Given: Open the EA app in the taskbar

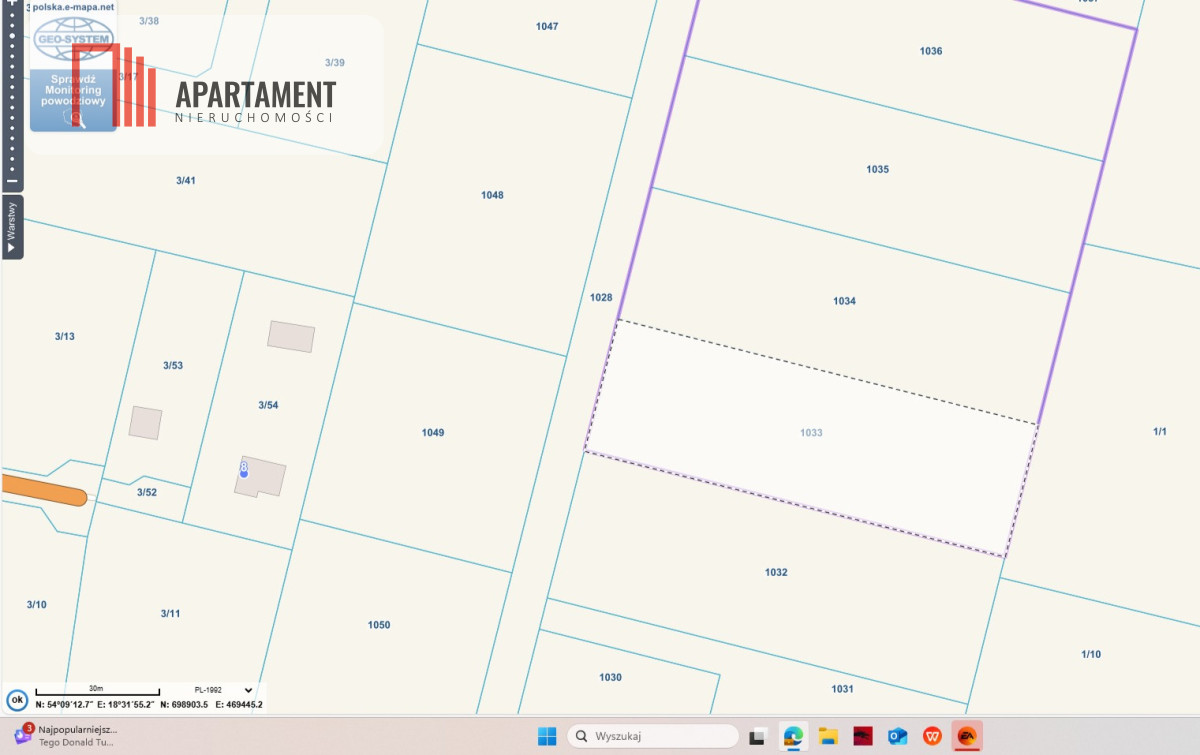Looking at the screenshot, I should [966, 737].
